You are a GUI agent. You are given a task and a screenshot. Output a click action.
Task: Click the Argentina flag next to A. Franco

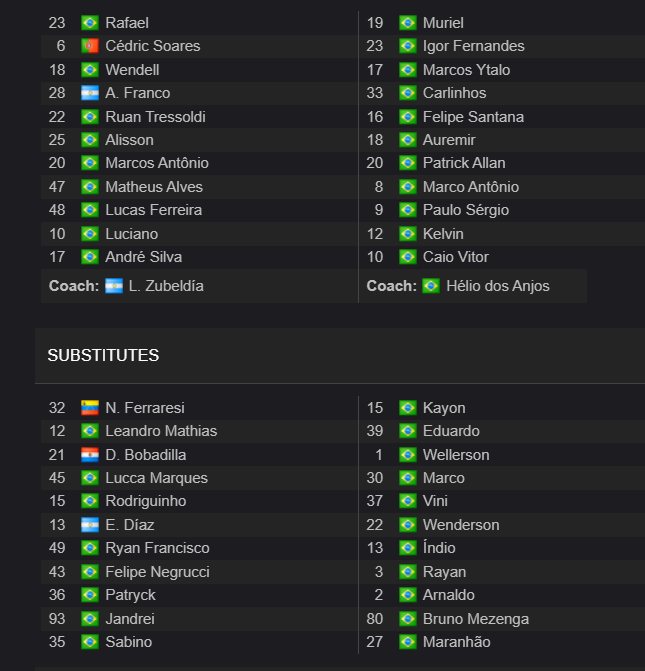point(90,93)
